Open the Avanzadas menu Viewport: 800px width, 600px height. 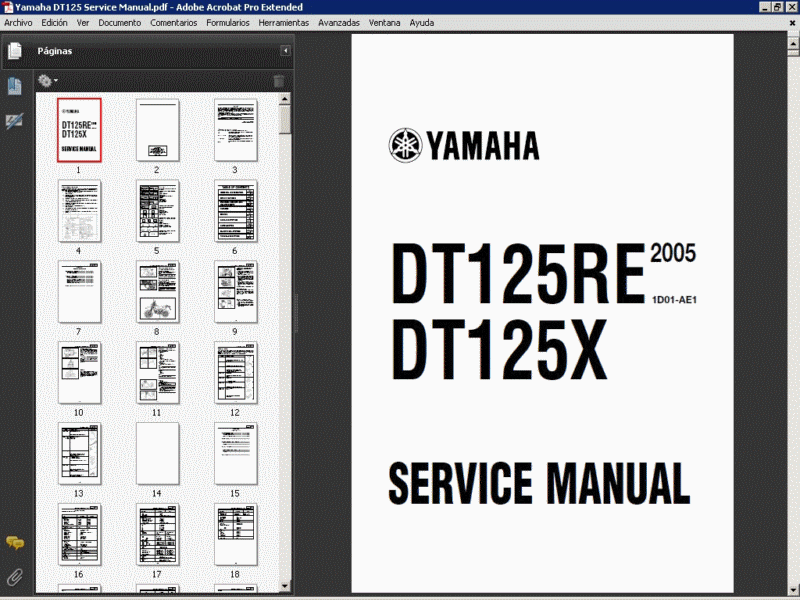tap(339, 23)
